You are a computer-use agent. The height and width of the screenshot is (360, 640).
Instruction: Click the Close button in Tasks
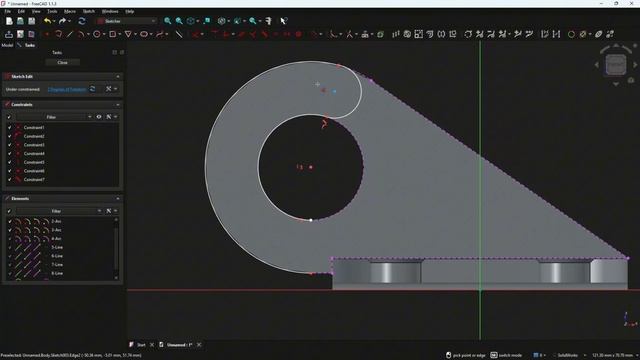(62, 62)
